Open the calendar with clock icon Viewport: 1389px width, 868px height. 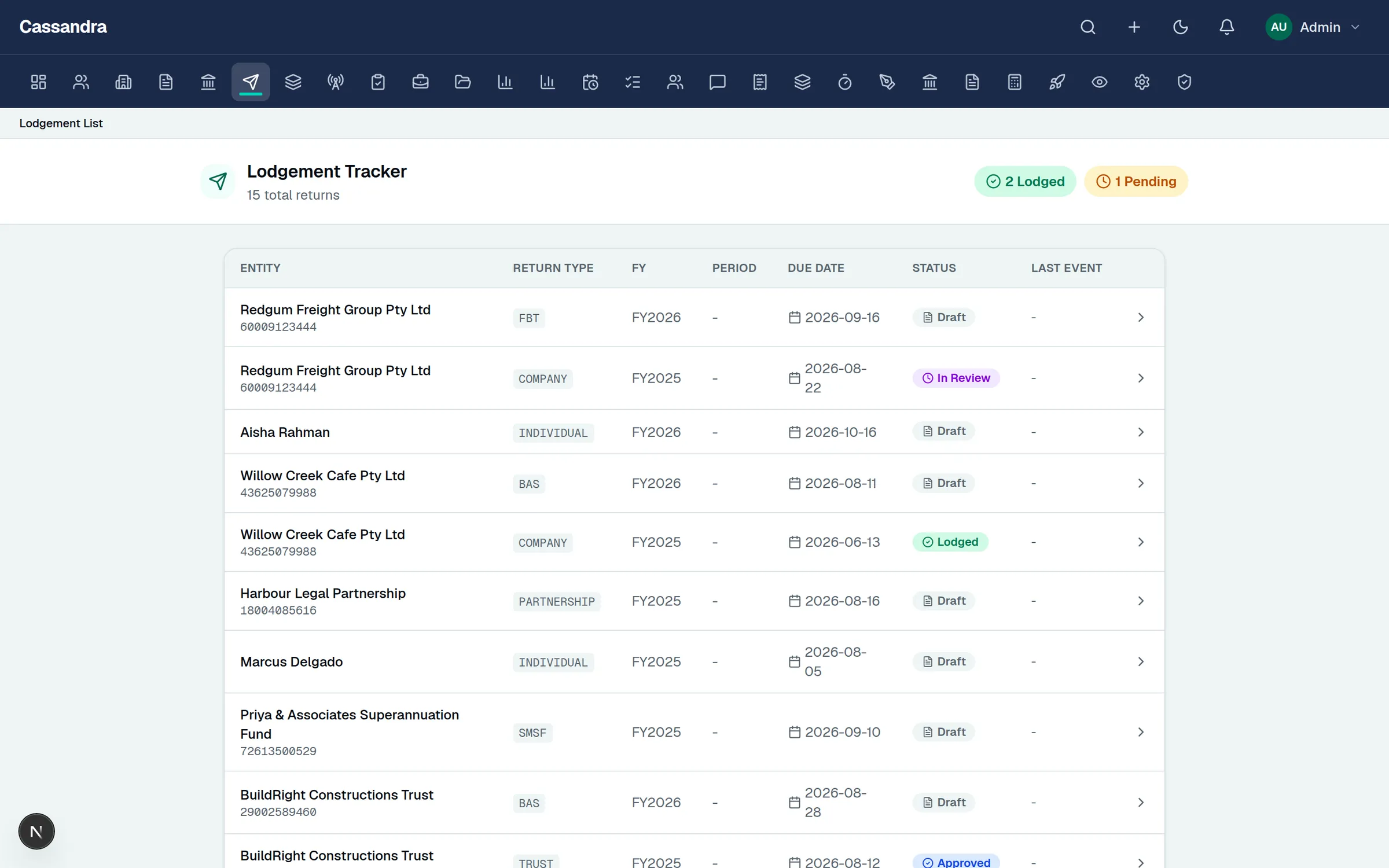click(590, 82)
